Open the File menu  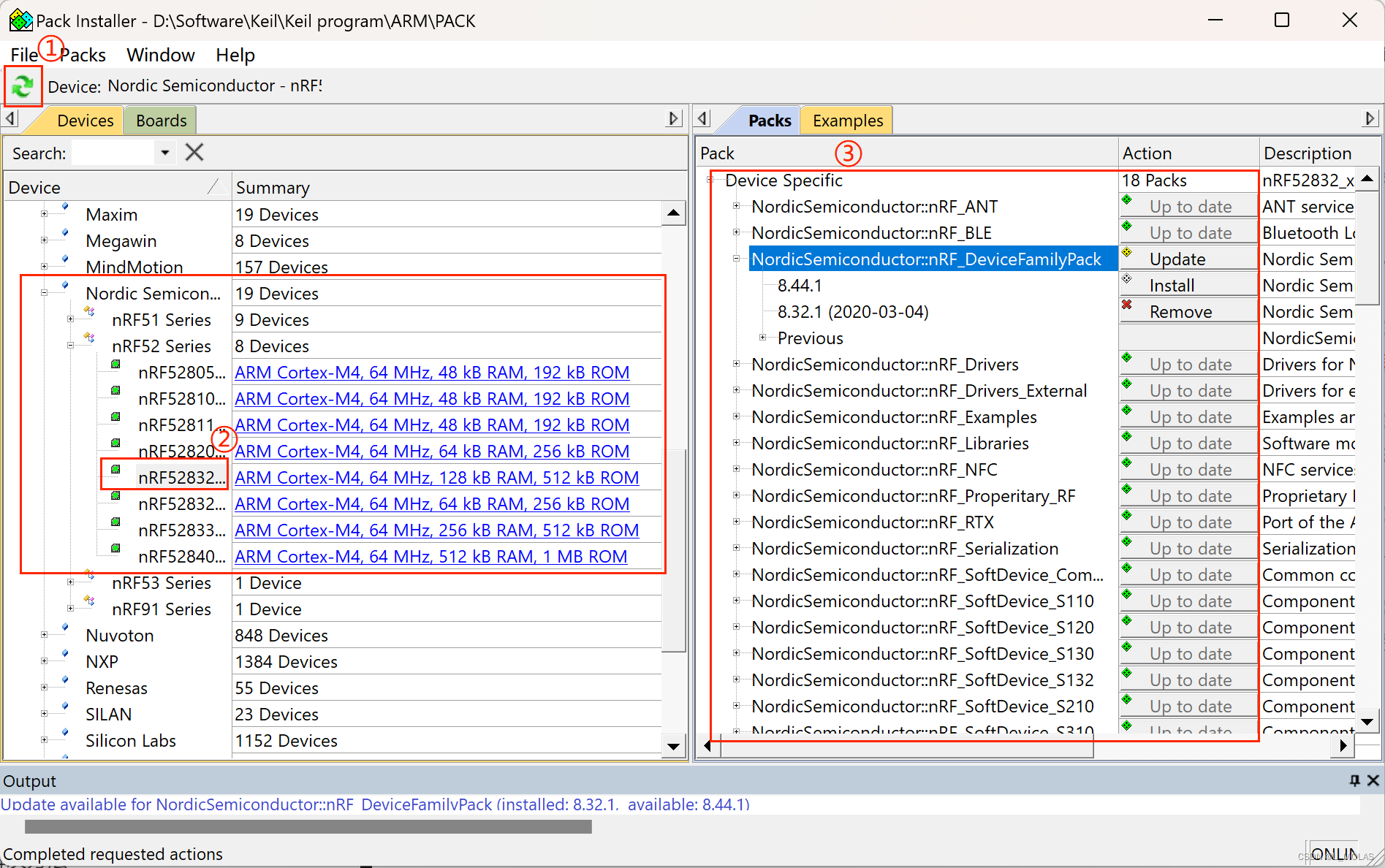pyautogui.click(x=24, y=55)
